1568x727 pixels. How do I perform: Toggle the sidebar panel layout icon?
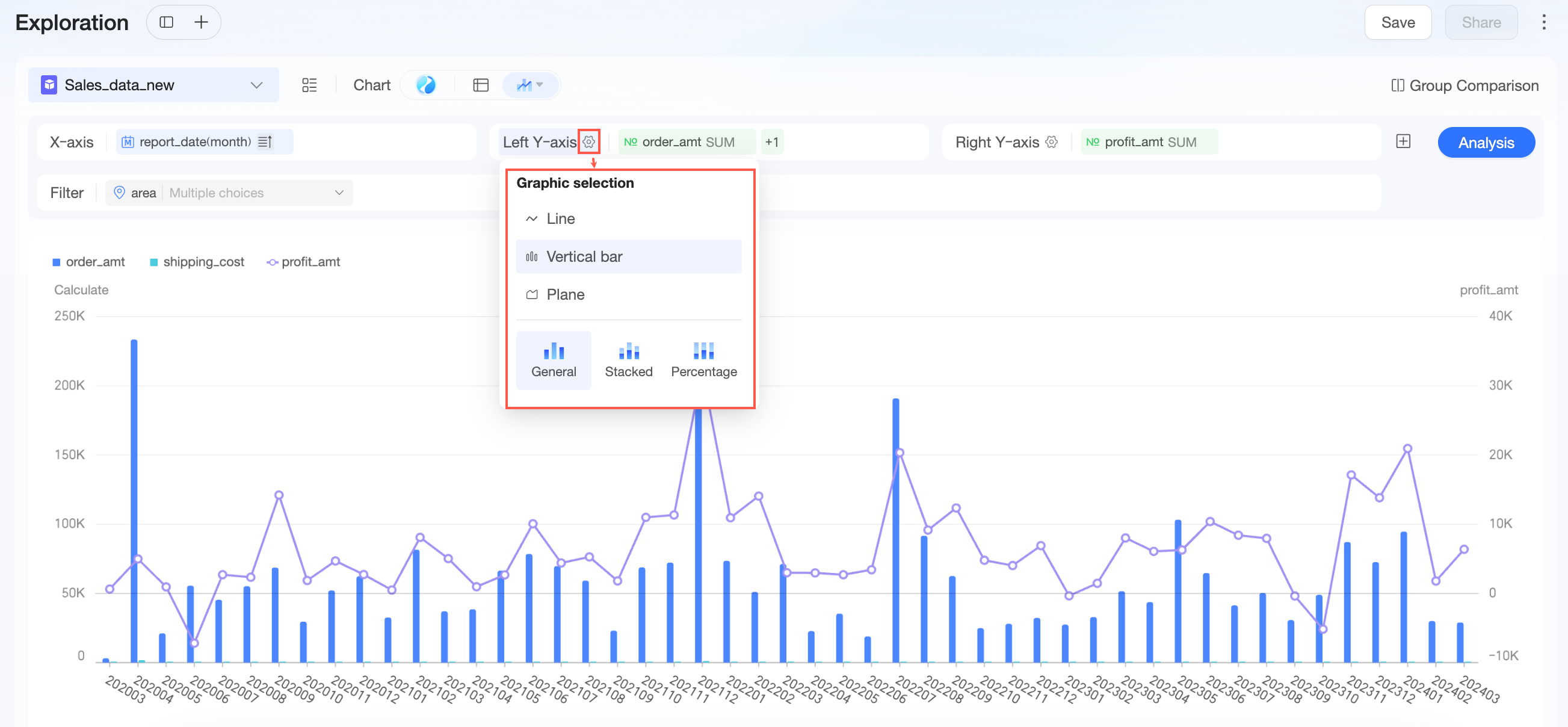point(166,22)
